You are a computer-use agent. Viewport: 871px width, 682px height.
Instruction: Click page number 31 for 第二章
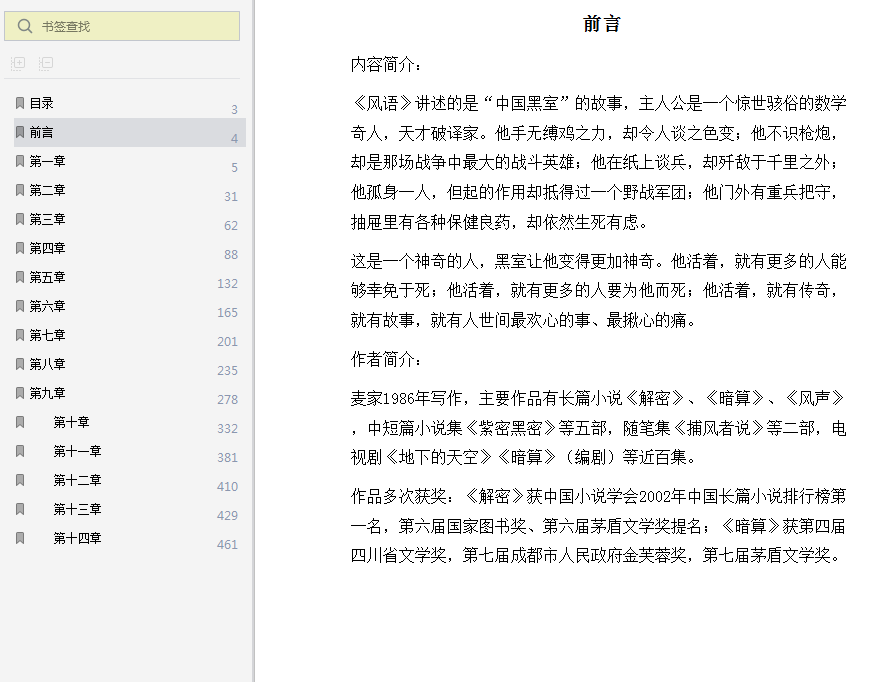point(231,197)
